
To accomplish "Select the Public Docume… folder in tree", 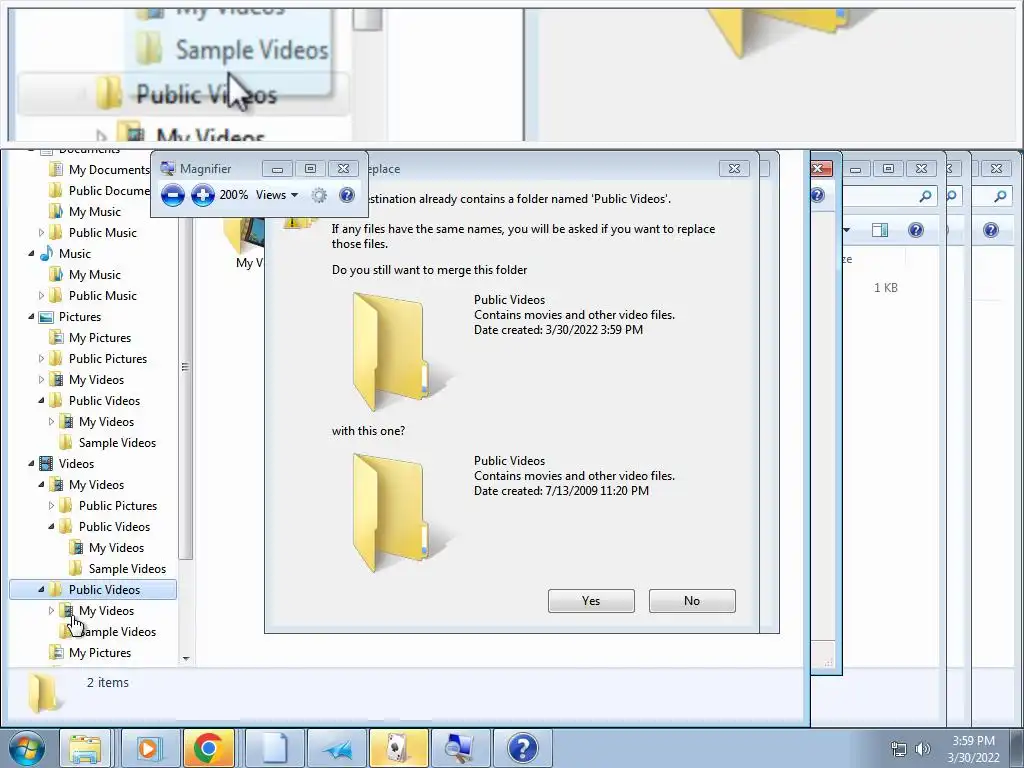I will pos(109,191).
